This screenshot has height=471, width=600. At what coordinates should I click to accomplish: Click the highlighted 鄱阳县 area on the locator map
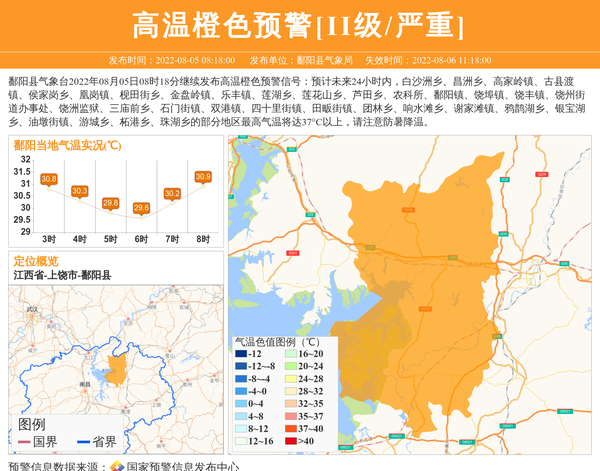click(117, 368)
